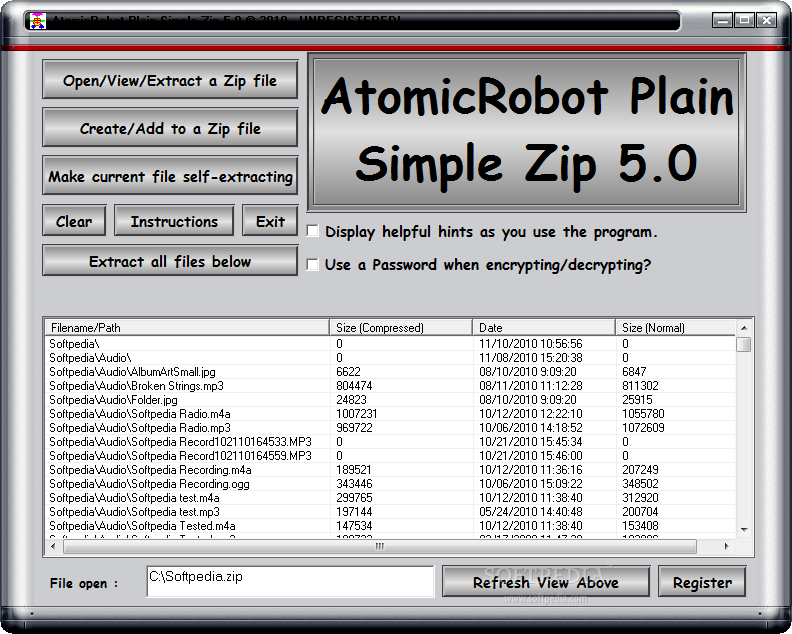
Task: Sort by Size (Normal) column header
Action: (x=675, y=327)
